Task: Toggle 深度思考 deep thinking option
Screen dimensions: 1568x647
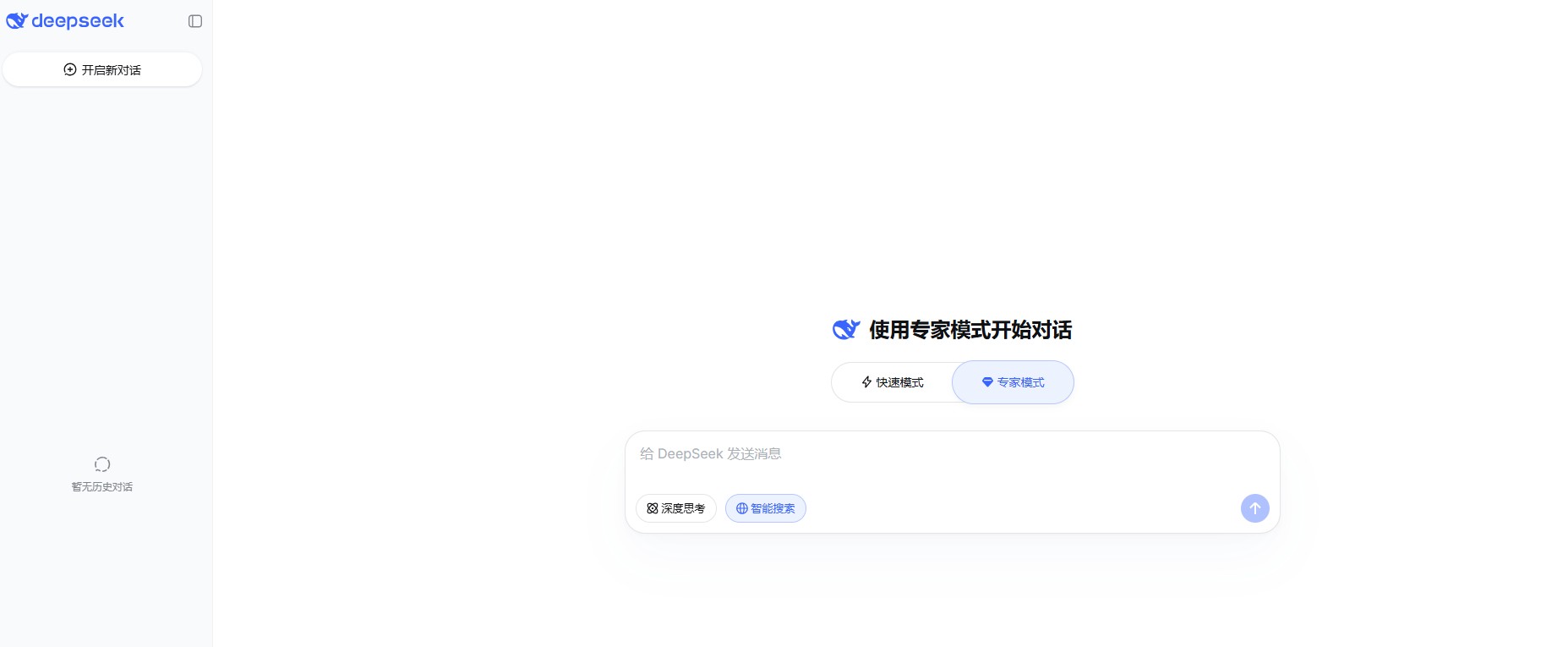Action: coord(676,508)
